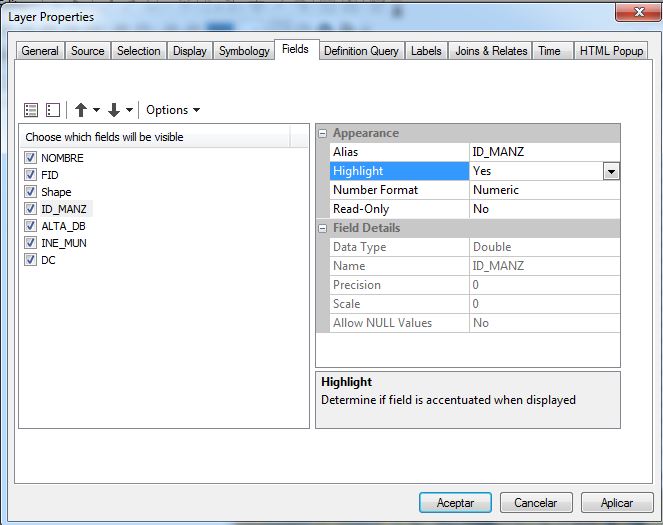Click the move field down arrow
Screen dimensions: 663x525
pos(114,110)
